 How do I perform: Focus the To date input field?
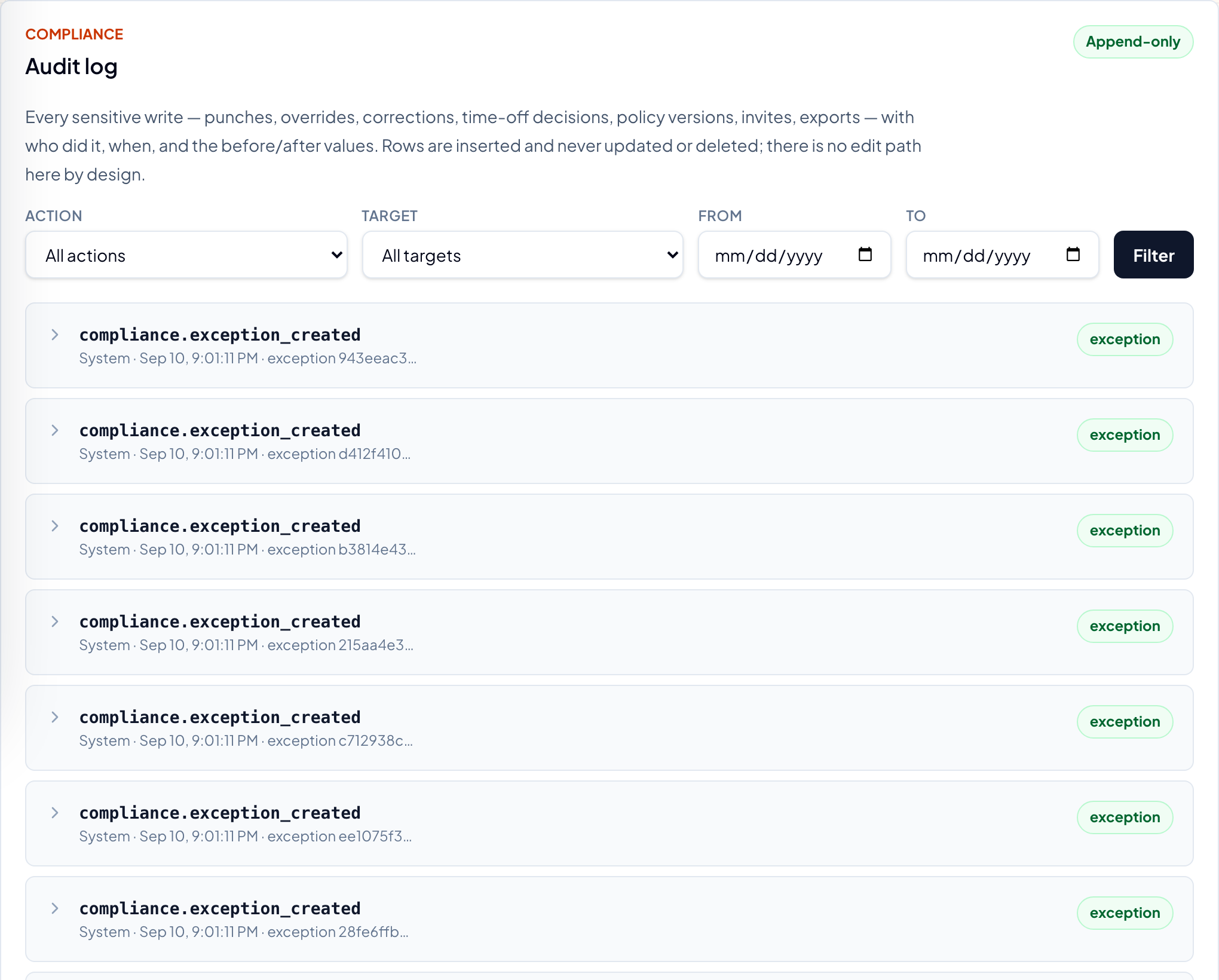point(1002,255)
